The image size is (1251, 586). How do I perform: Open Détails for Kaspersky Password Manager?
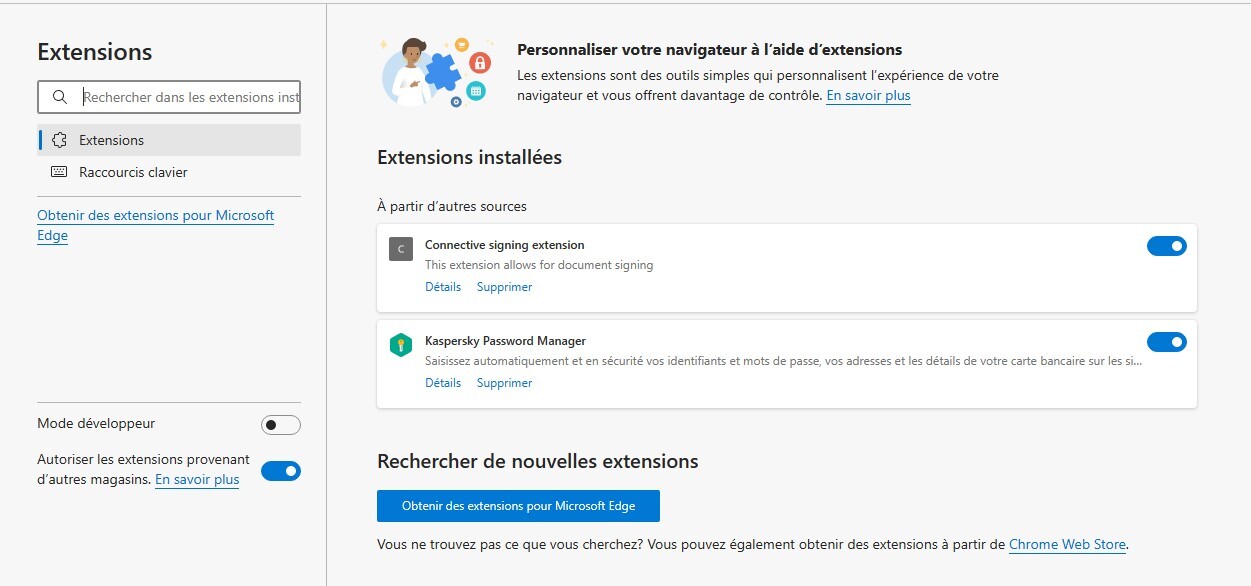[443, 383]
